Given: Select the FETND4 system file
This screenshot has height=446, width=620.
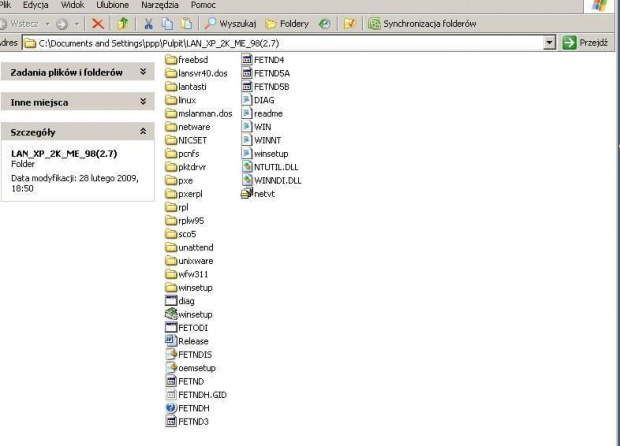Looking at the screenshot, I should 263,60.
